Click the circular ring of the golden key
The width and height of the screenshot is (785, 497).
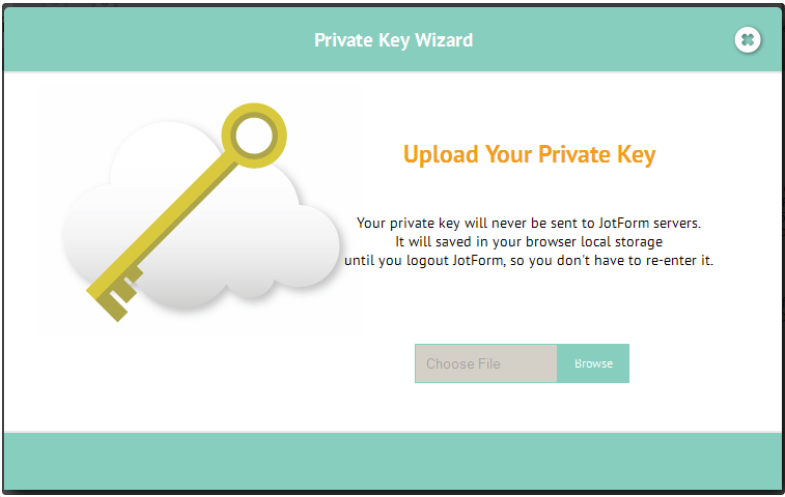pos(254,136)
